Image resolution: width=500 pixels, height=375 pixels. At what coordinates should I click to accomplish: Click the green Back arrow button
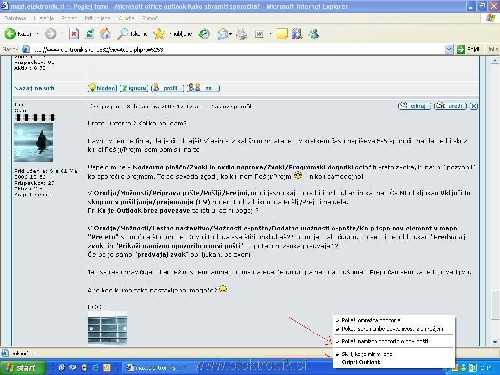pyautogui.click(x=10, y=33)
